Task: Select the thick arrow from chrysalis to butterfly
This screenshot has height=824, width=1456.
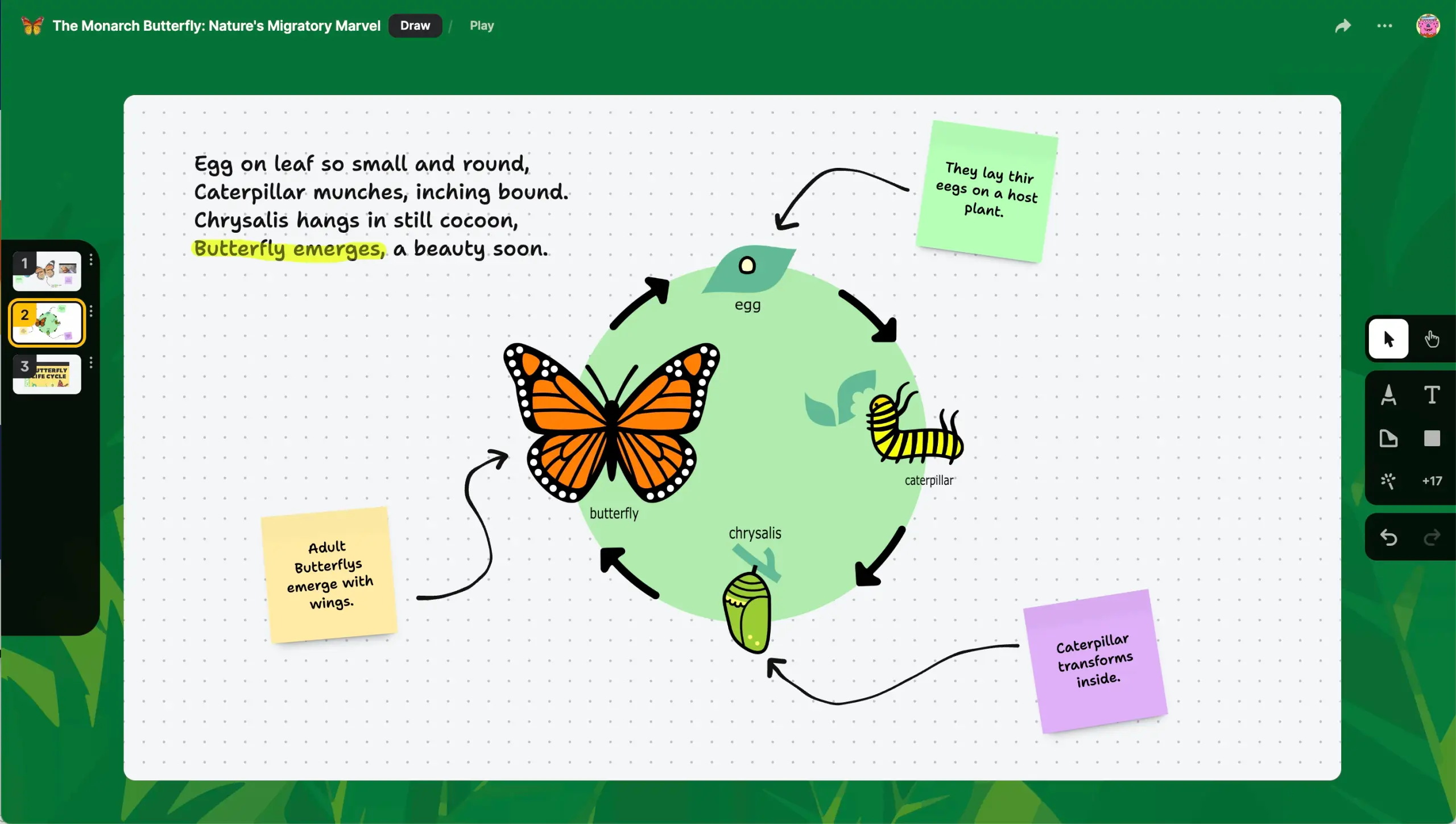Action: [630, 572]
